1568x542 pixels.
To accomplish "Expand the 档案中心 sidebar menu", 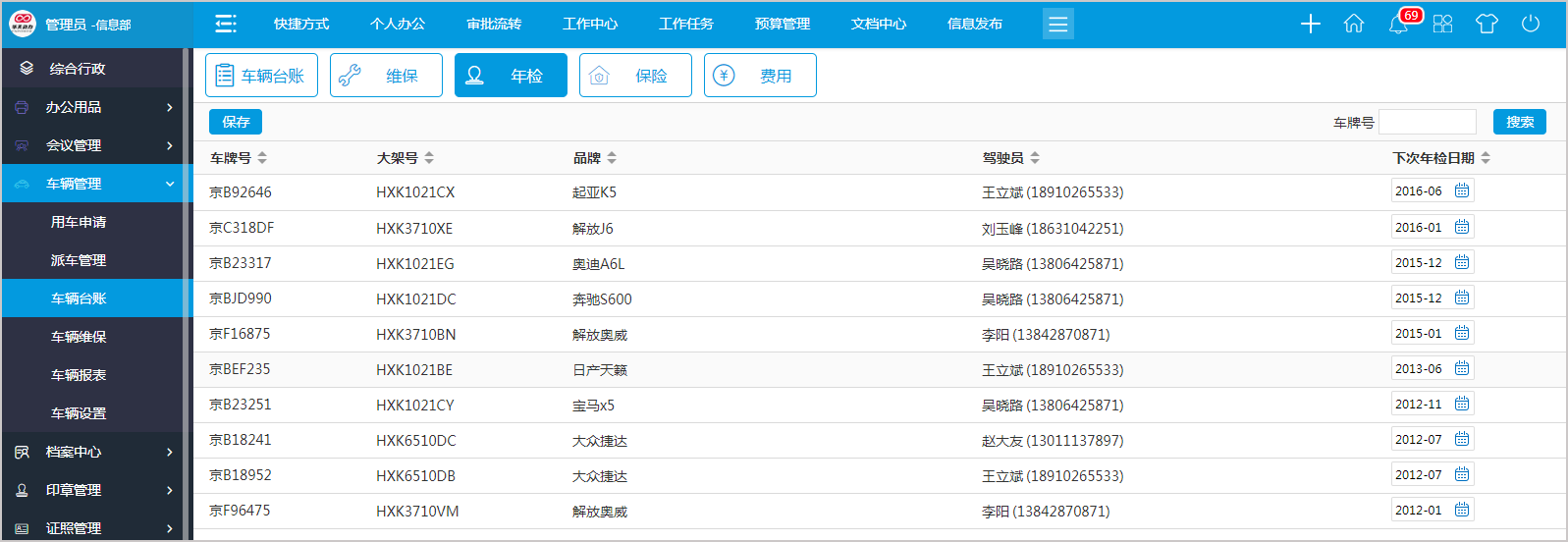I will 96,452.
